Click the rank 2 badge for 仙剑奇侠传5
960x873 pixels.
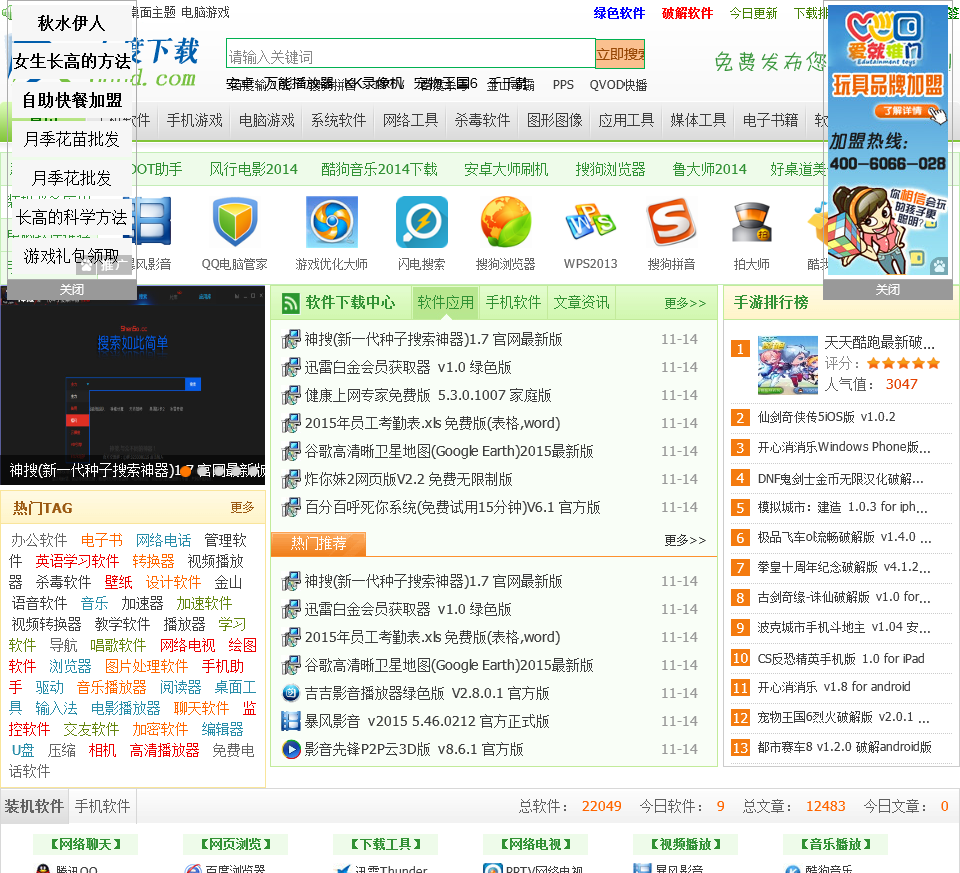740,418
